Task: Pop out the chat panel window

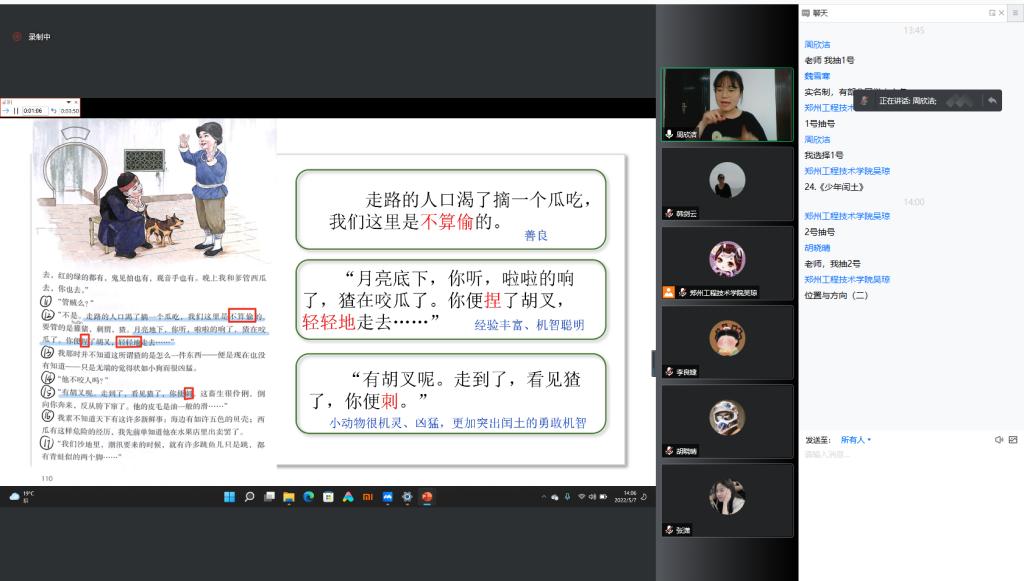Action: click(x=992, y=13)
